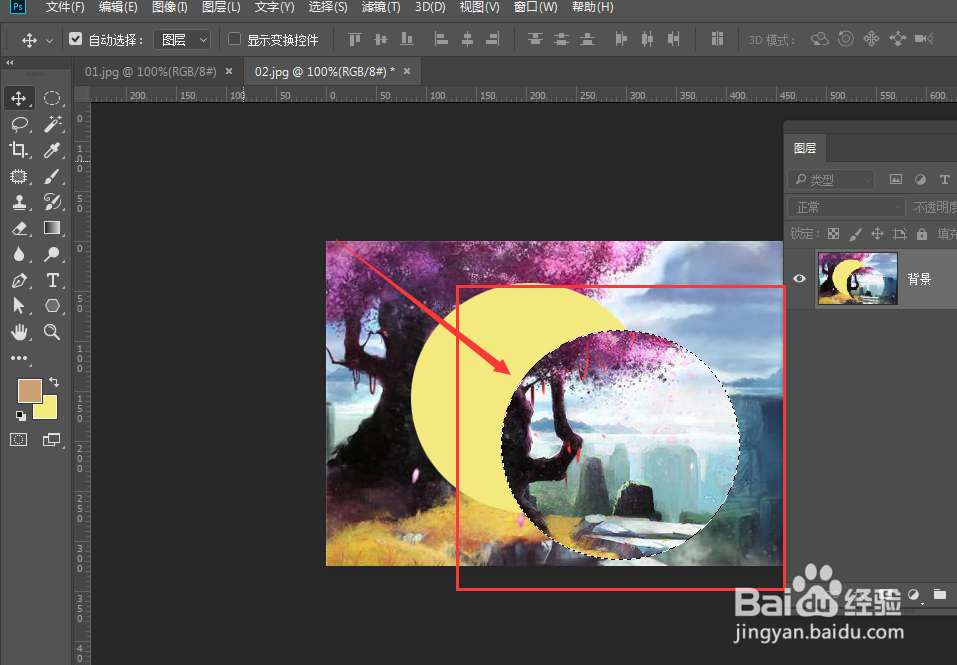Select the Patch healing tool
The width and height of the screenshot is (957, 665).
click(x=19, y=177)
